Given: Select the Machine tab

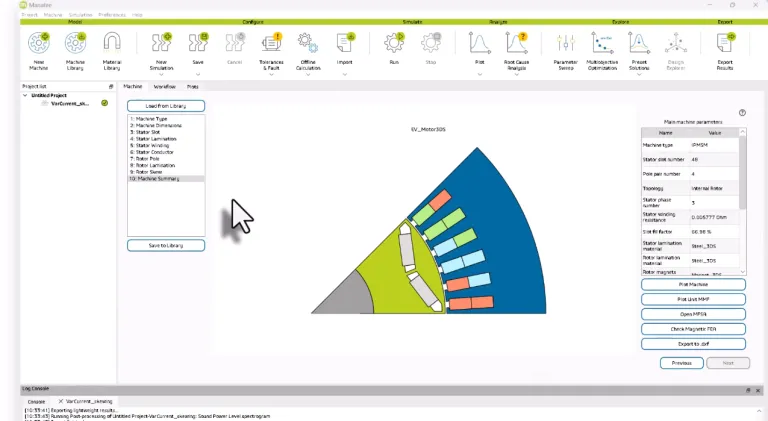Looking at the screenshot, I should click(x=133, y=87).
